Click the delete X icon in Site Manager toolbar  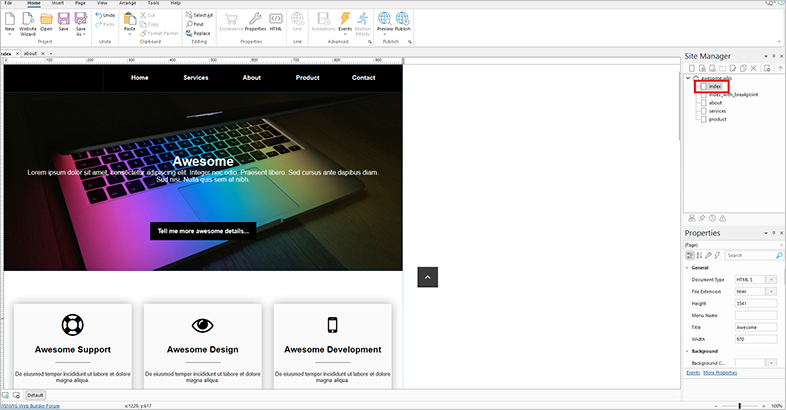coord(753,68)
